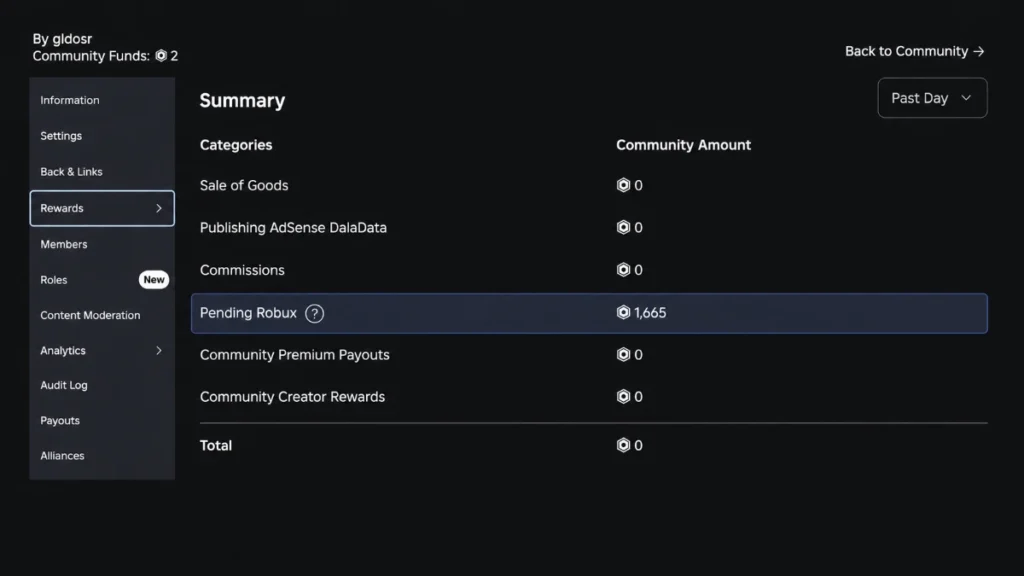Open the Information sidebar section

[102, 100]
